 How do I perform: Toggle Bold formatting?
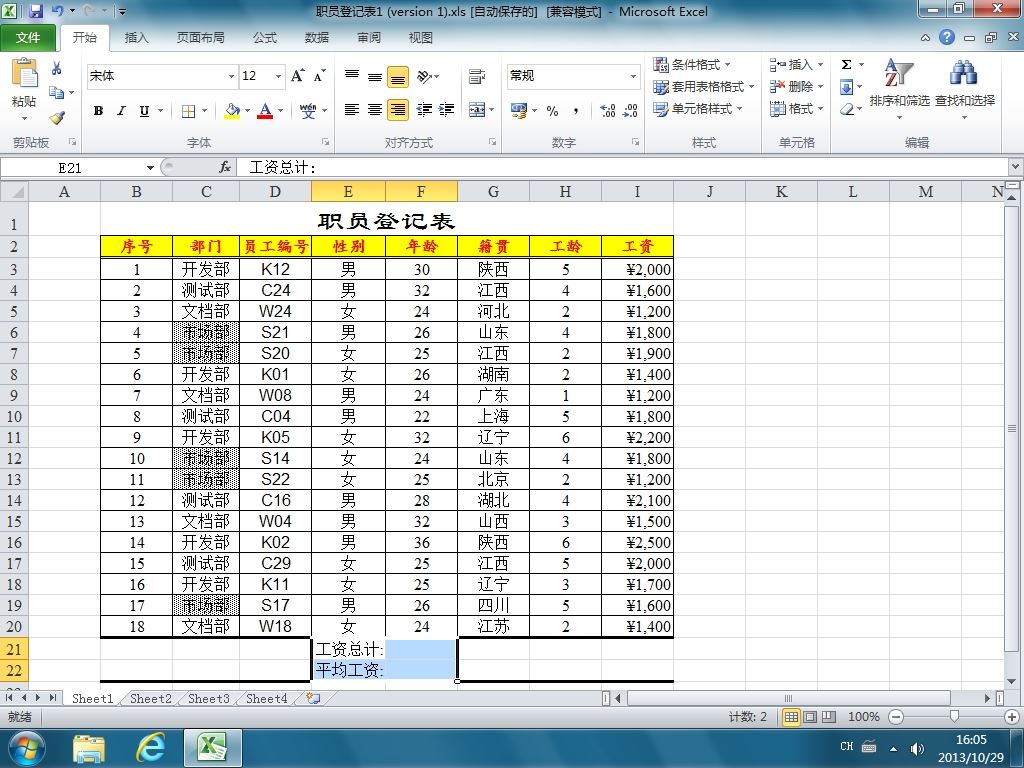(98, 111)
